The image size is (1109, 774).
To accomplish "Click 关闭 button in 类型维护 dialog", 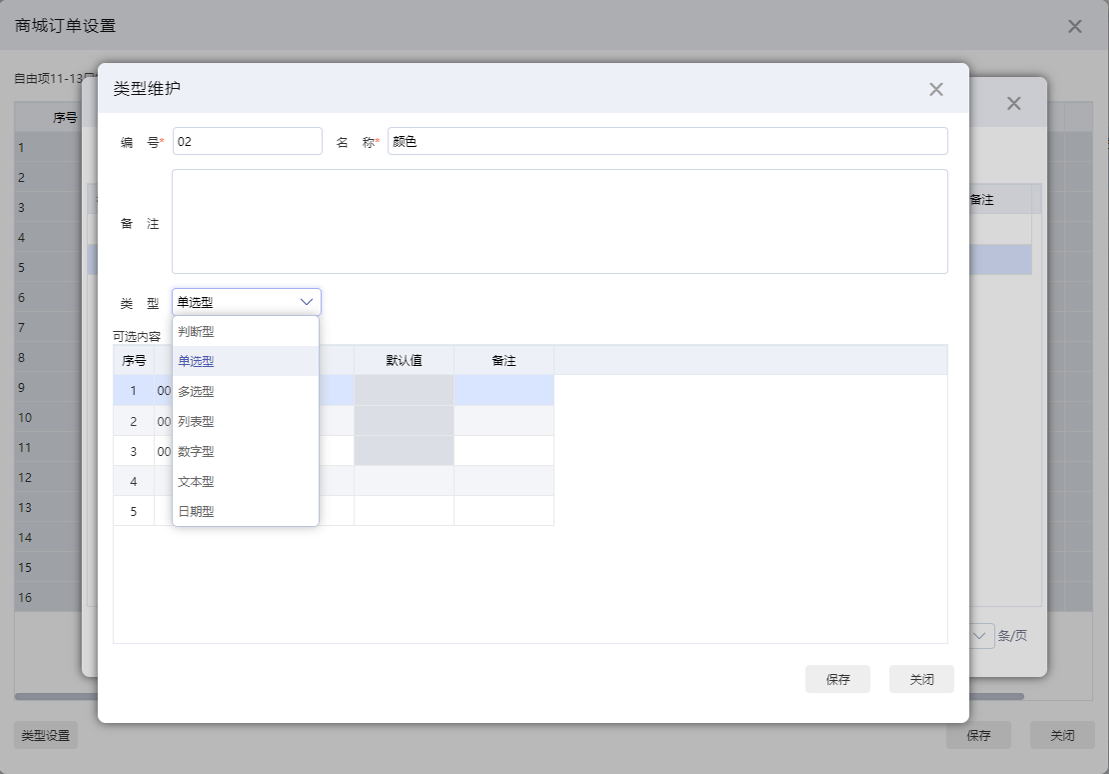I will click(922, 679).
